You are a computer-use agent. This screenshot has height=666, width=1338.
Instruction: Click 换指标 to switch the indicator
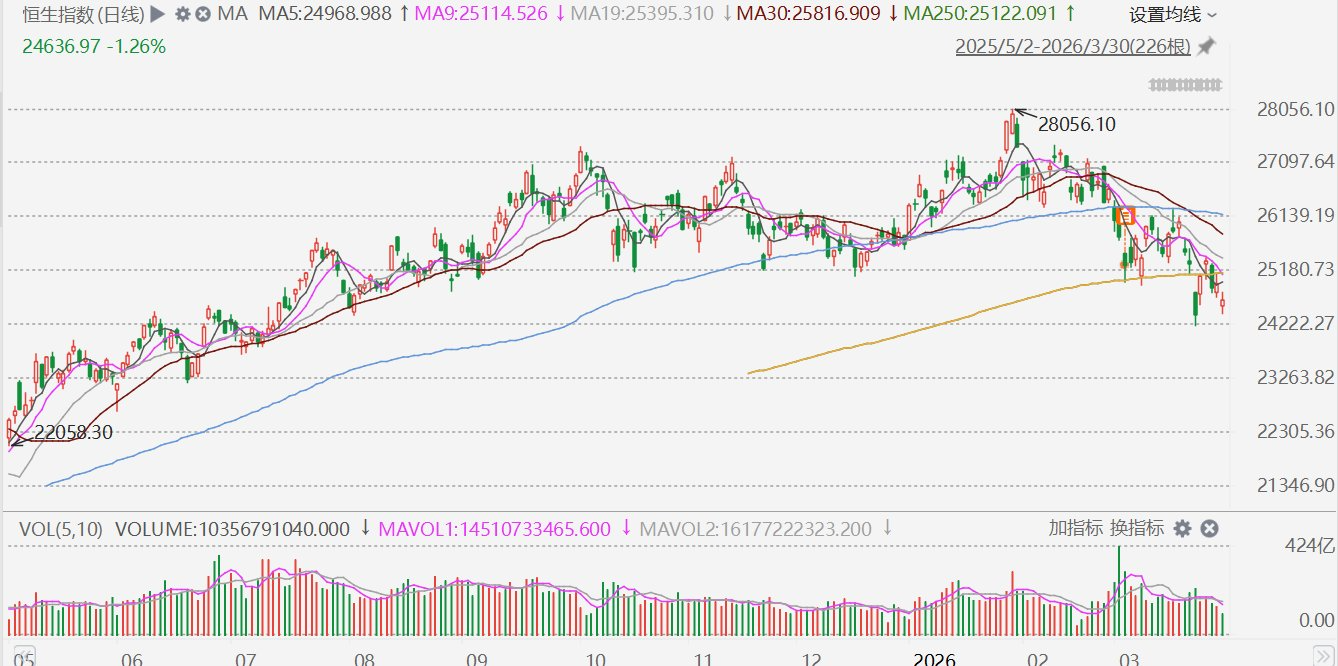[1136, 528]
